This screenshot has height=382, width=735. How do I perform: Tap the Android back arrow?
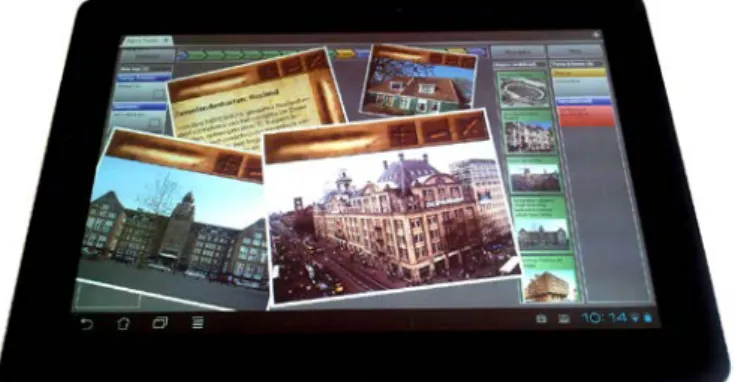coord(87,324)
